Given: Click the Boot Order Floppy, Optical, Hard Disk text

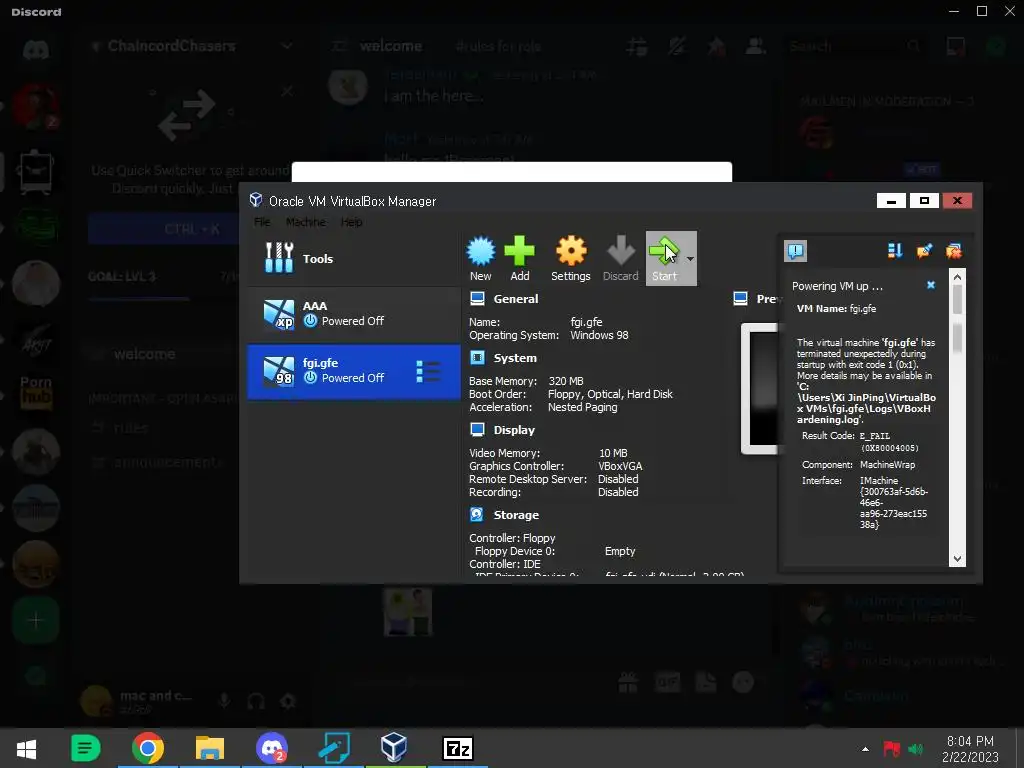Looking at the screenshot, I should pyautogui.click(x=610, y=394).
